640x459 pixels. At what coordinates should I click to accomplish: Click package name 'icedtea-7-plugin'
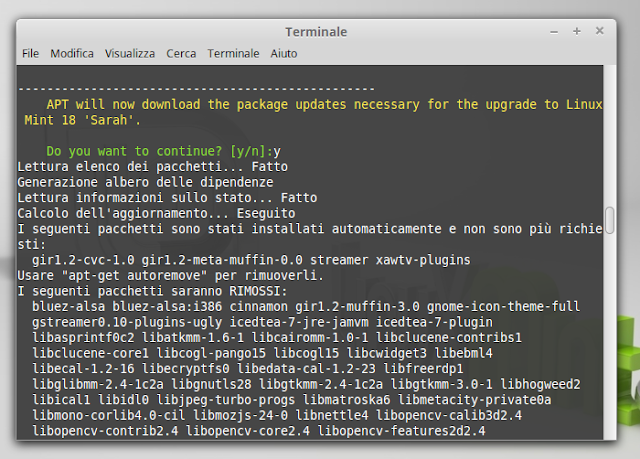coord(434,322)
